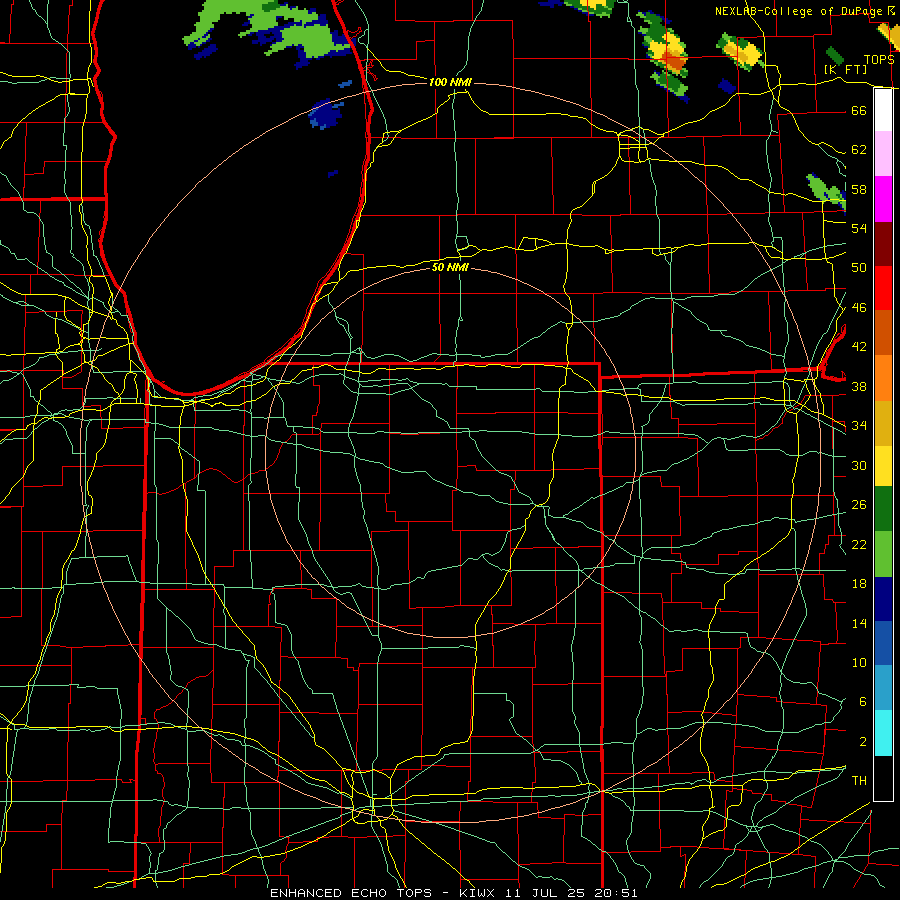900x900 pixels.
Task: Pick the light green legend swatch
Action: pos(883,554)
